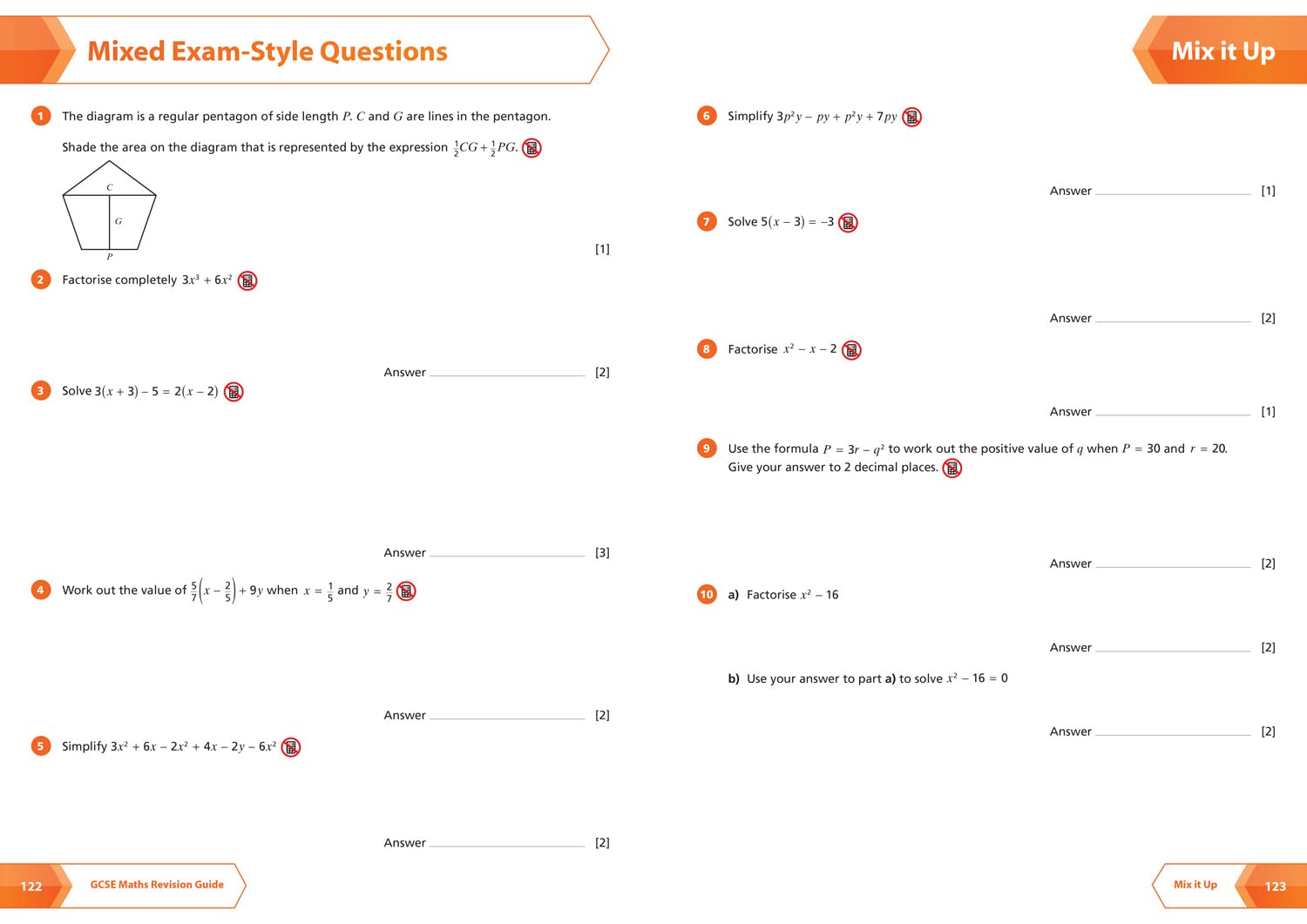The width and height of the screenshot is (1307, 924).
Task: Click the 'Mix it Up' banner at top right
Action: pyautogui.click(x=1222, y=51)
